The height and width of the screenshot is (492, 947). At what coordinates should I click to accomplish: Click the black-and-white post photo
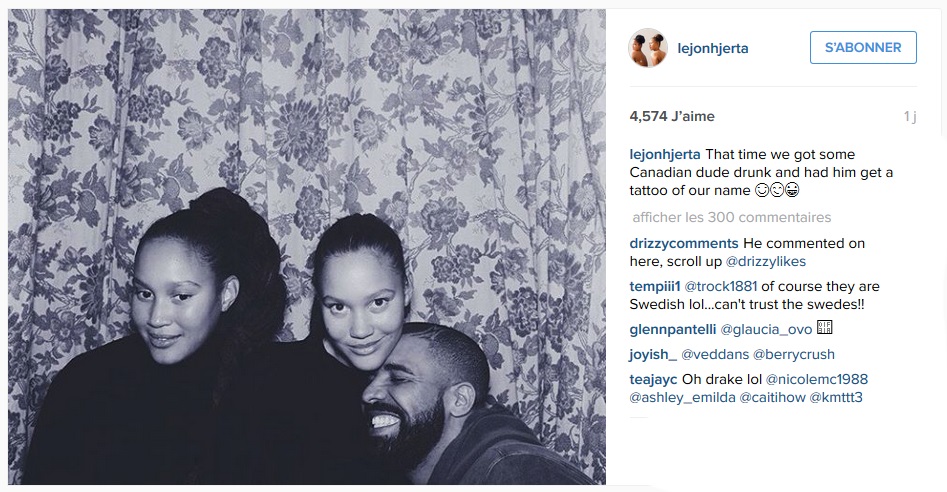tap(307, 247)
